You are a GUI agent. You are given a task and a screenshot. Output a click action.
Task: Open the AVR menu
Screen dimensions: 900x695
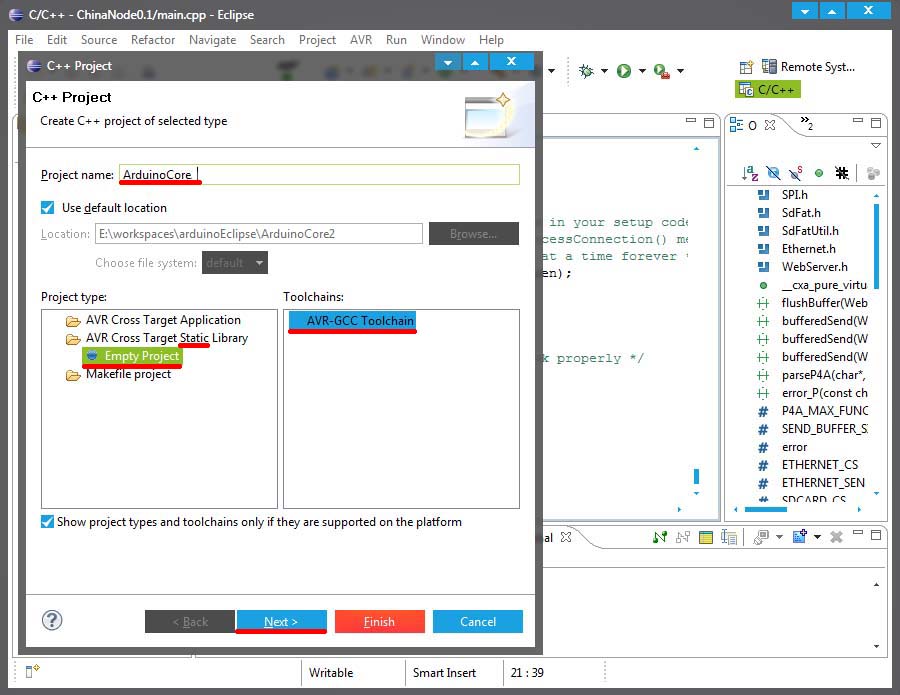pyautogui.click(x=361, y=40)
